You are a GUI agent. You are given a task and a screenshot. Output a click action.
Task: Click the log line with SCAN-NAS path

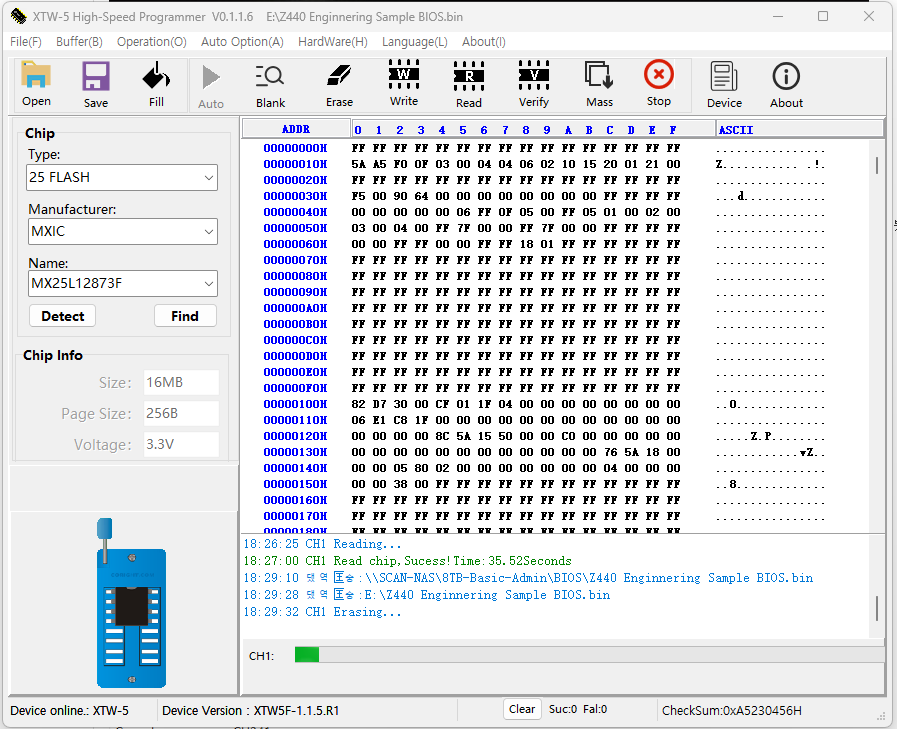coord(529,578)
